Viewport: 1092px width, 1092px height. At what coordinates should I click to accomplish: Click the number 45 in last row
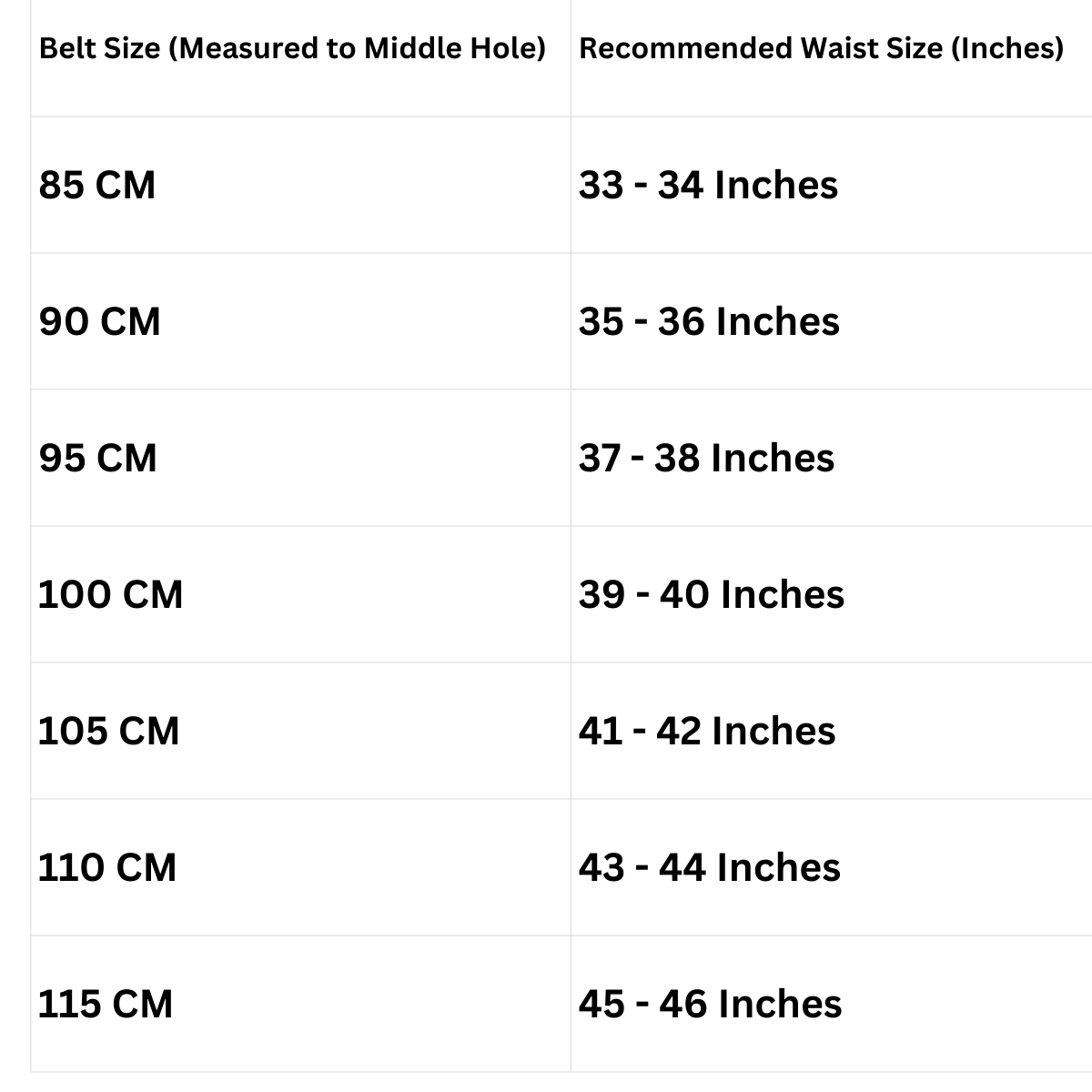(x=602, y=1004)
